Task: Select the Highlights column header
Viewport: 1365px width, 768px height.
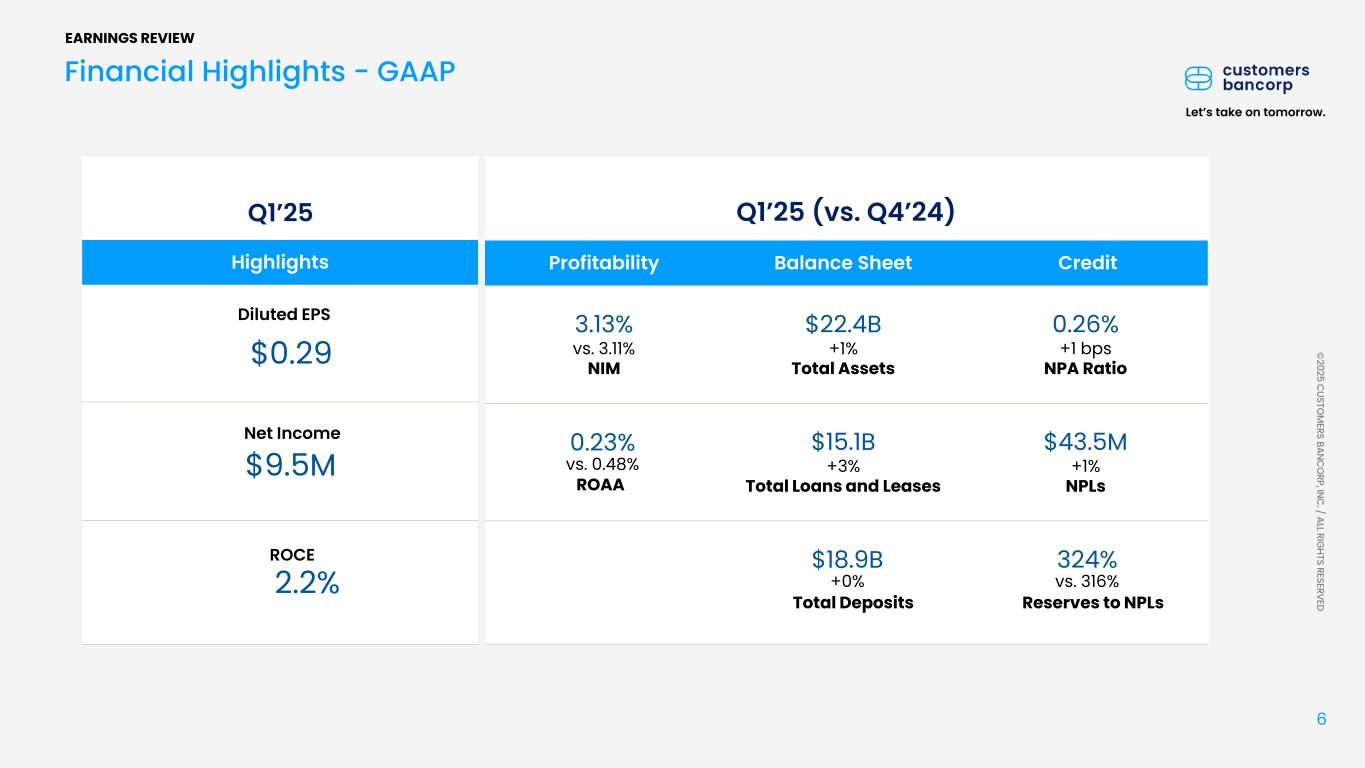Action: click(x=280, y=262)
